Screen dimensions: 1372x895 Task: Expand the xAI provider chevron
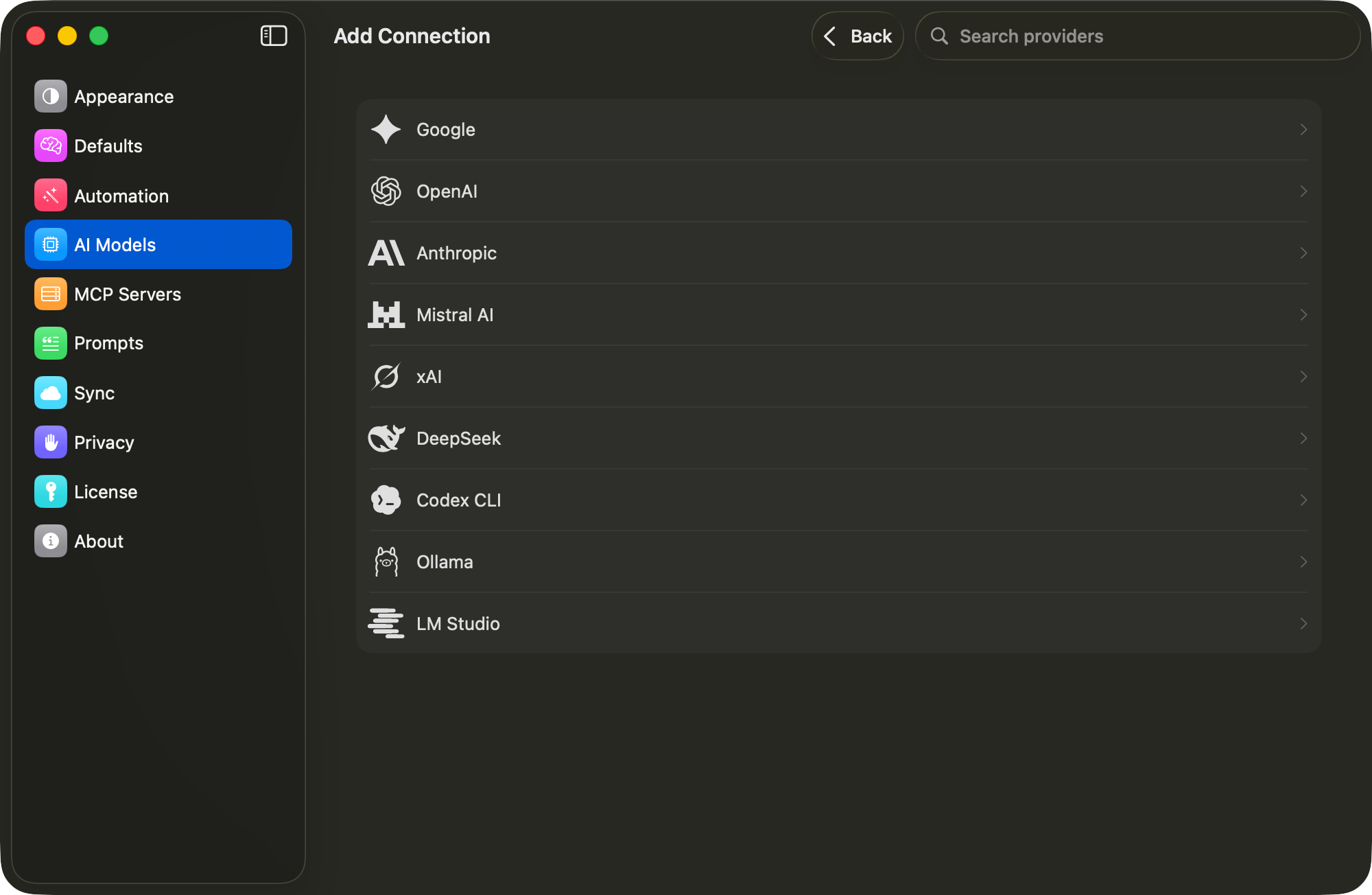1303,376
